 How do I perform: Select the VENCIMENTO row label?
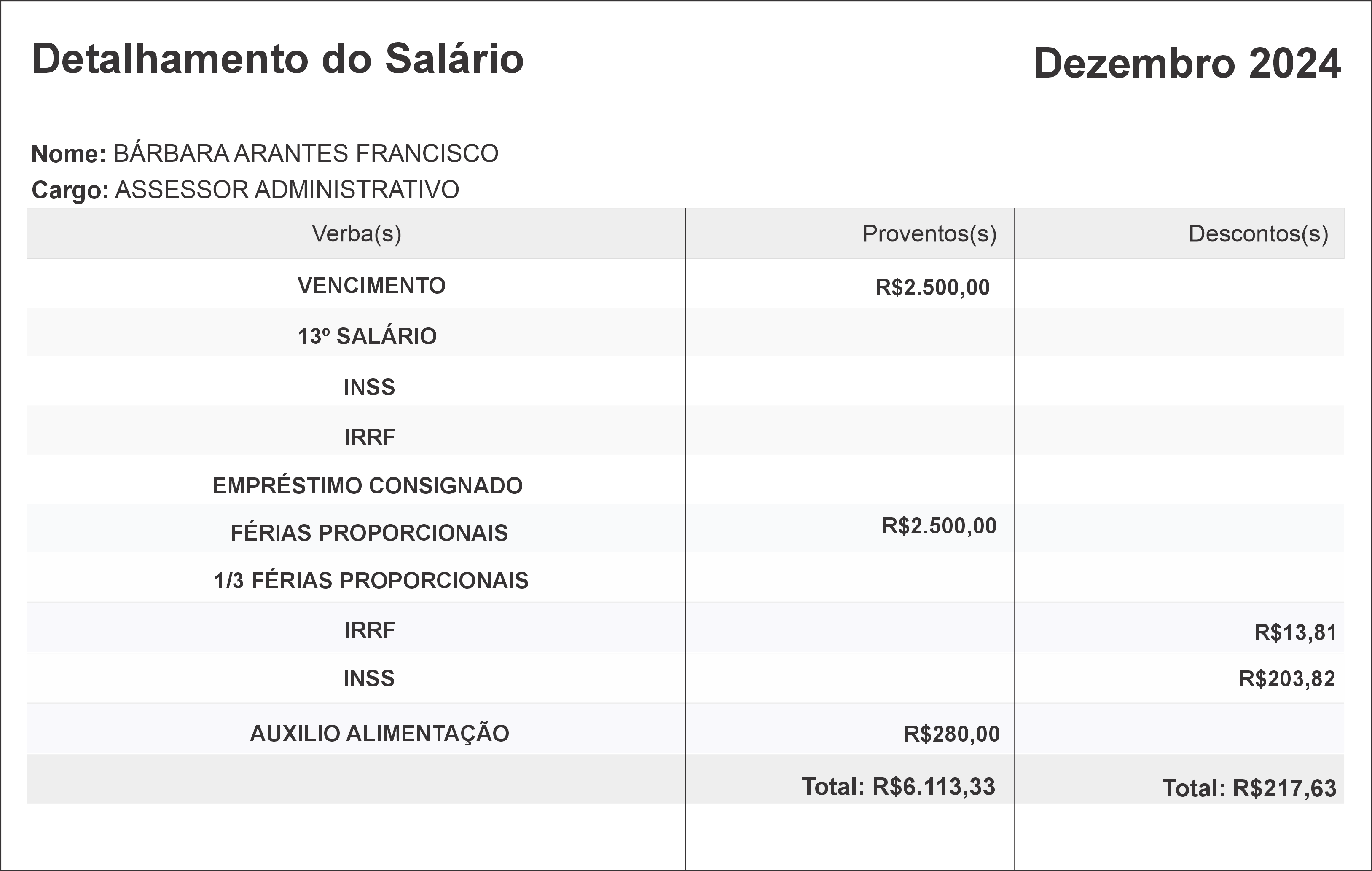(x=371, y=285)
